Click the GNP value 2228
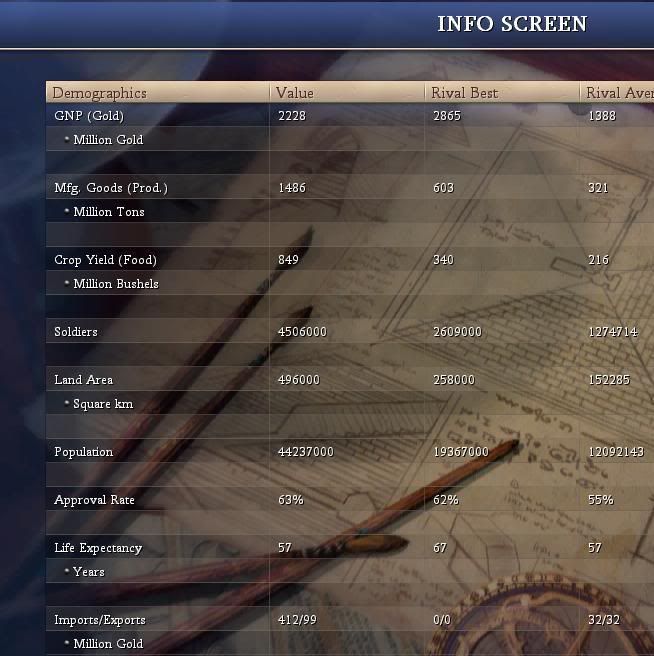 pos(292,115)
